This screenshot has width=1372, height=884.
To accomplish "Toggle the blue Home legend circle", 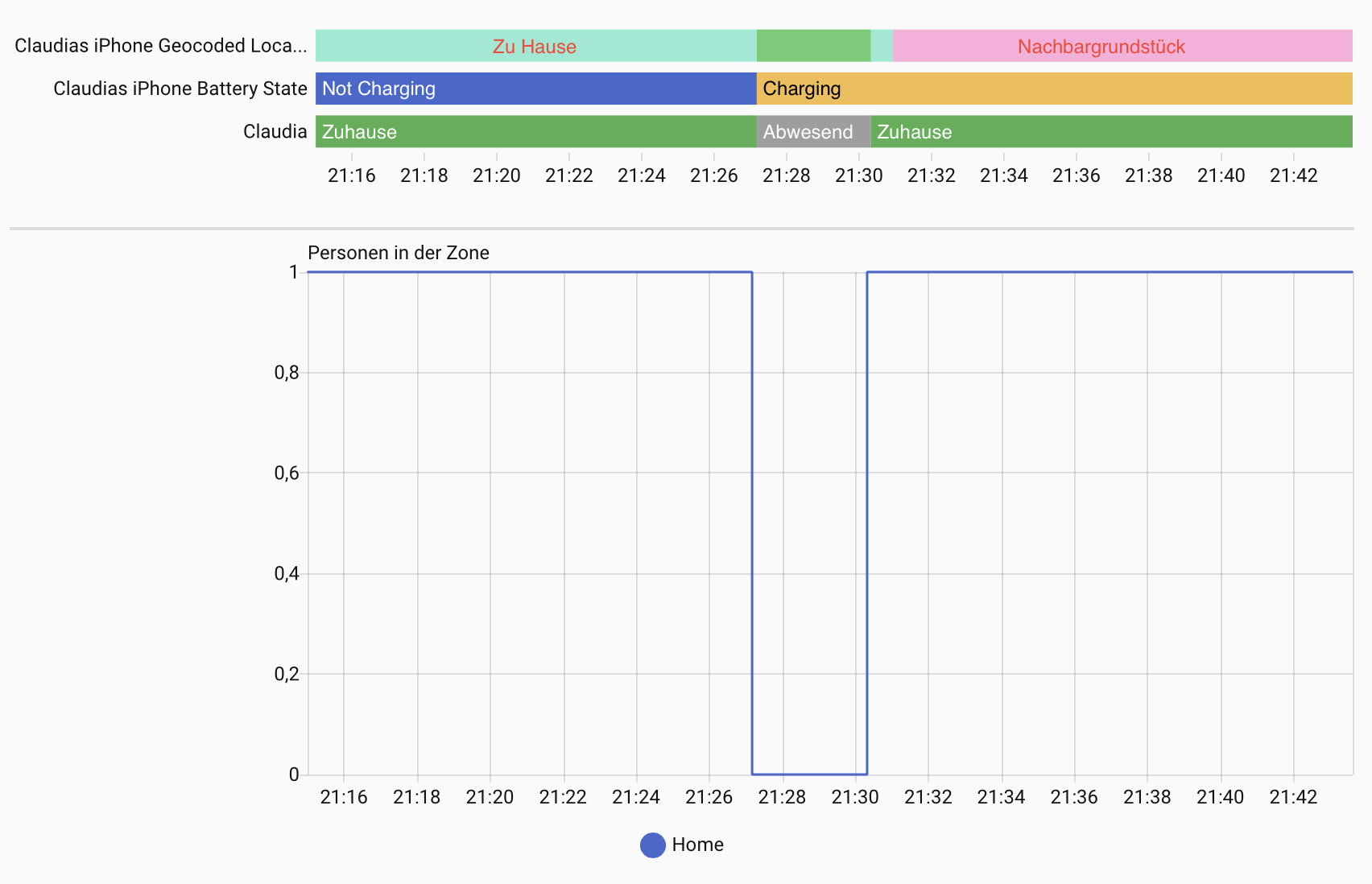I will point(652,845).
